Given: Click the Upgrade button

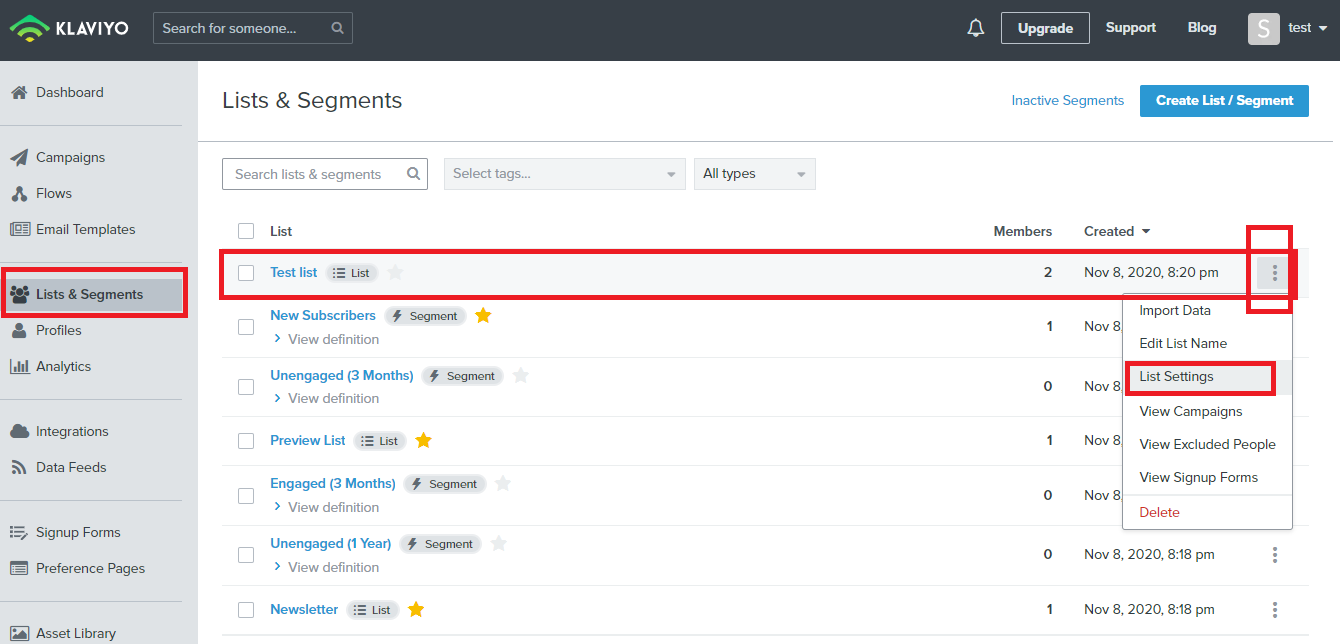Looking at the screenshot, I should [x=1045, y=28].
